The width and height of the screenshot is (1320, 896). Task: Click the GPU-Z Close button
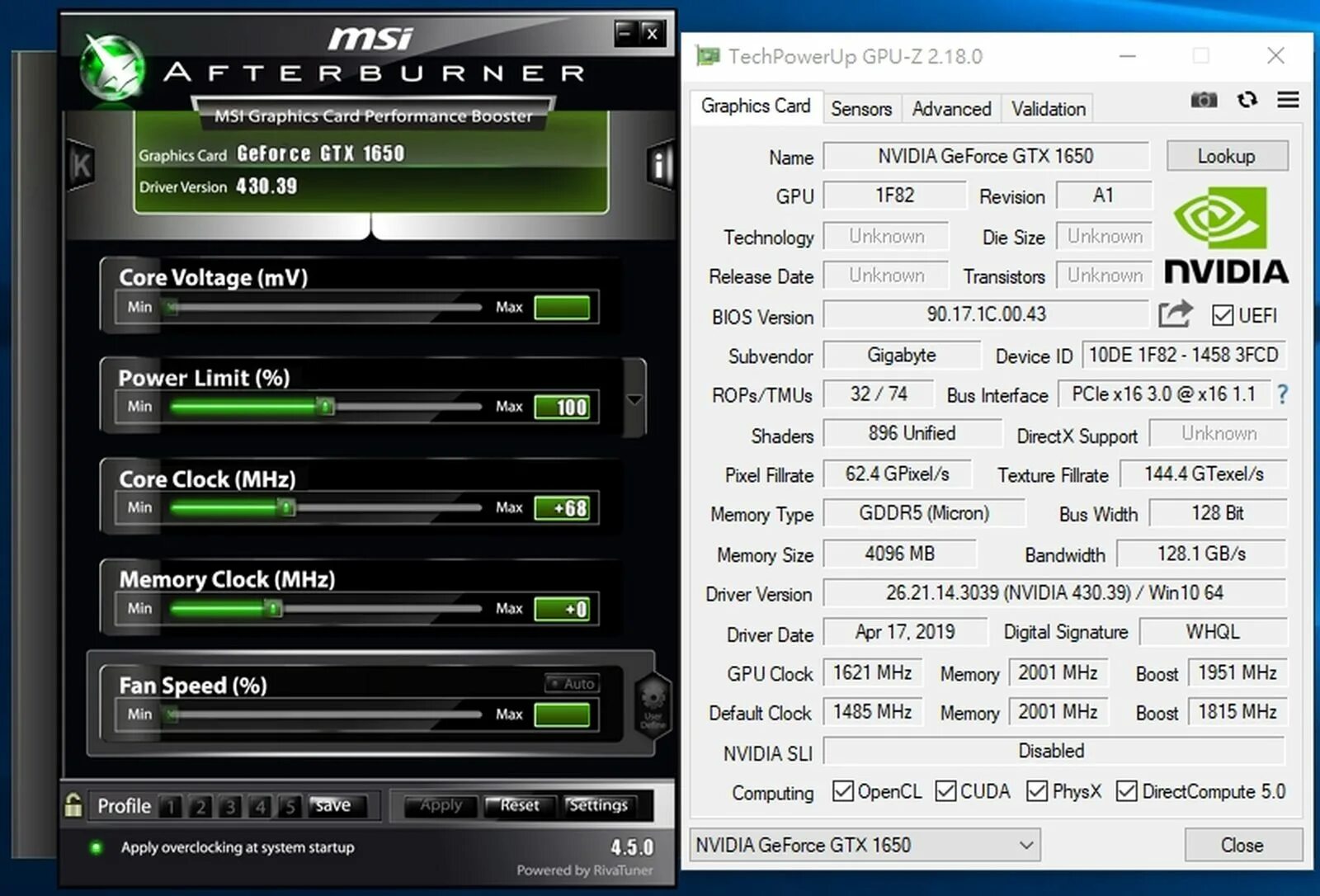point(1242,845)
